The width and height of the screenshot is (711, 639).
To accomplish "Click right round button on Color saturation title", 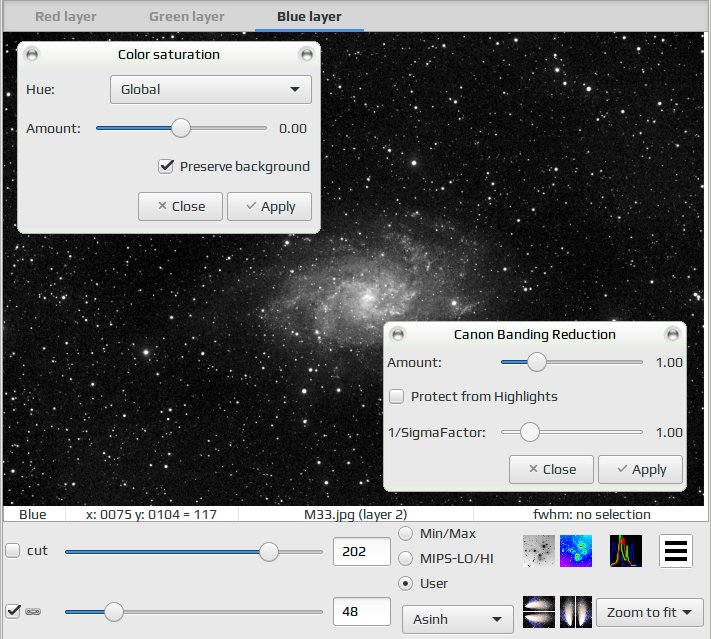I will (x=307, y=54).
